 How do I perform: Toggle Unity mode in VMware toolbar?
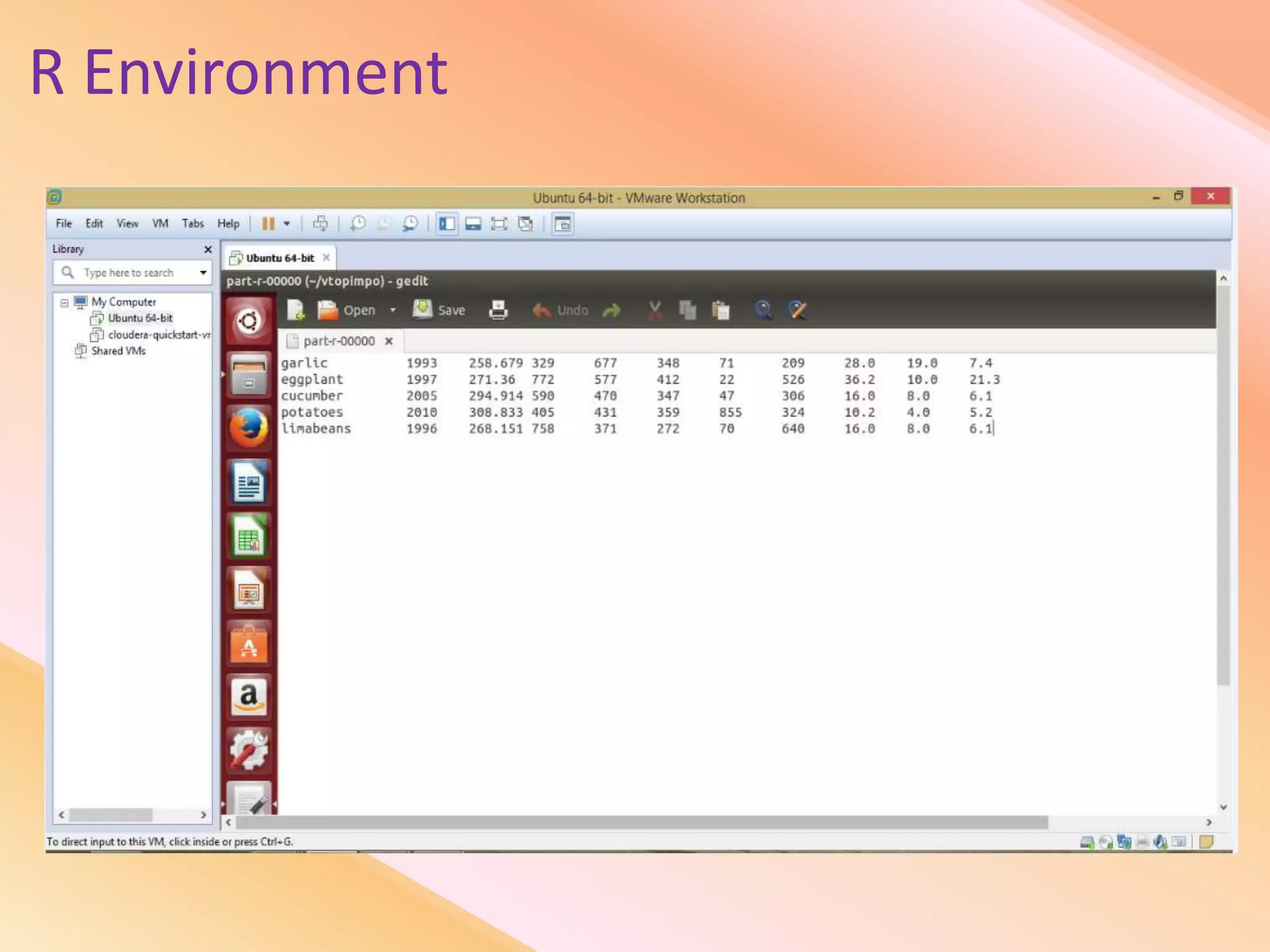(526, 224)
